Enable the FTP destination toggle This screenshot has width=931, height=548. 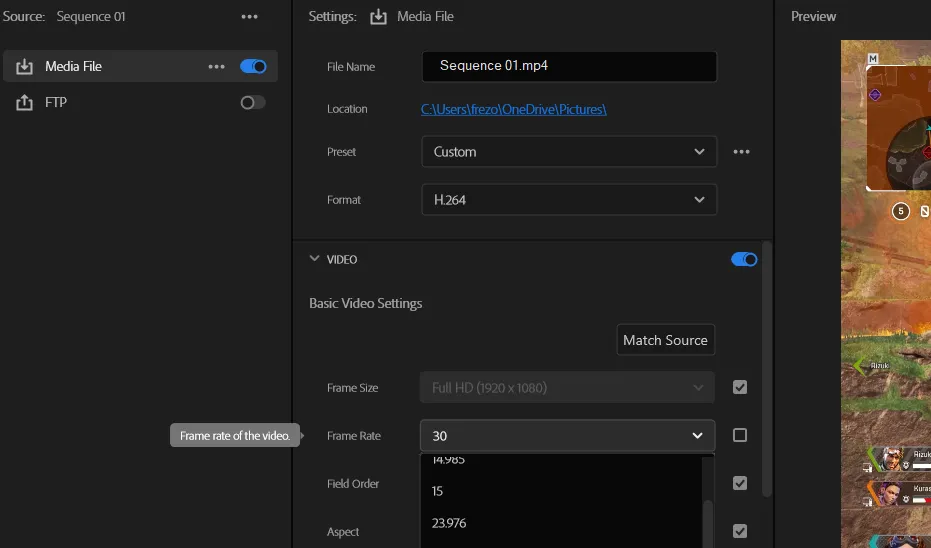(x=253, y=103)
